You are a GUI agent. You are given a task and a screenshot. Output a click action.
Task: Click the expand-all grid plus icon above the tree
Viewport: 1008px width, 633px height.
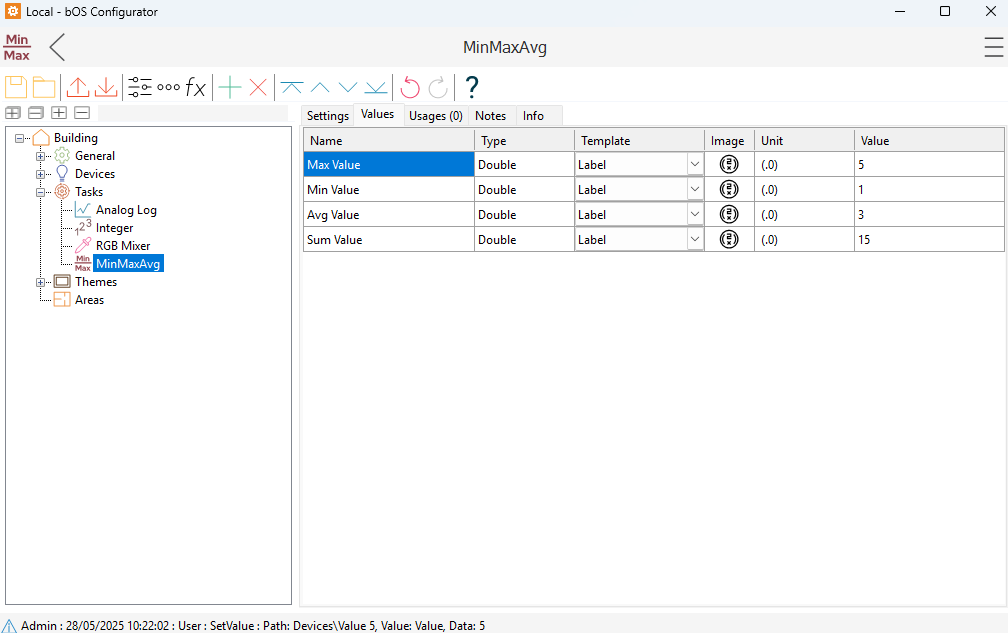coord(13,113)
